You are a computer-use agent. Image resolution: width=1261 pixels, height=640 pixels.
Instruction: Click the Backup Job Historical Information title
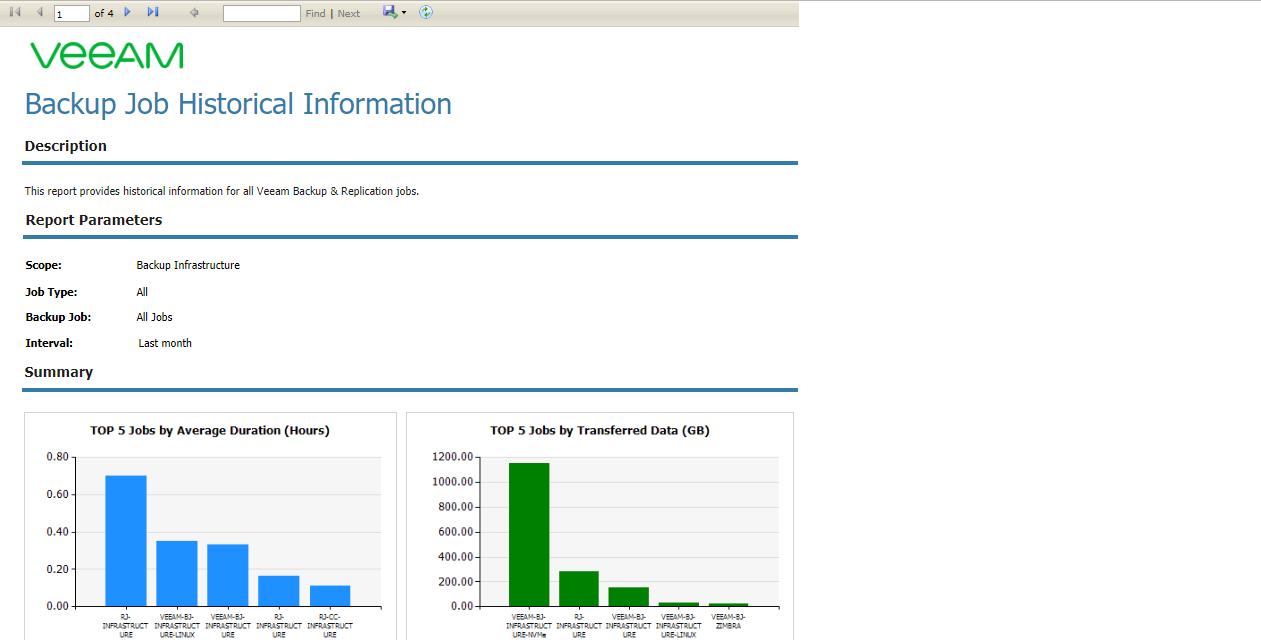tap(238, 104)
